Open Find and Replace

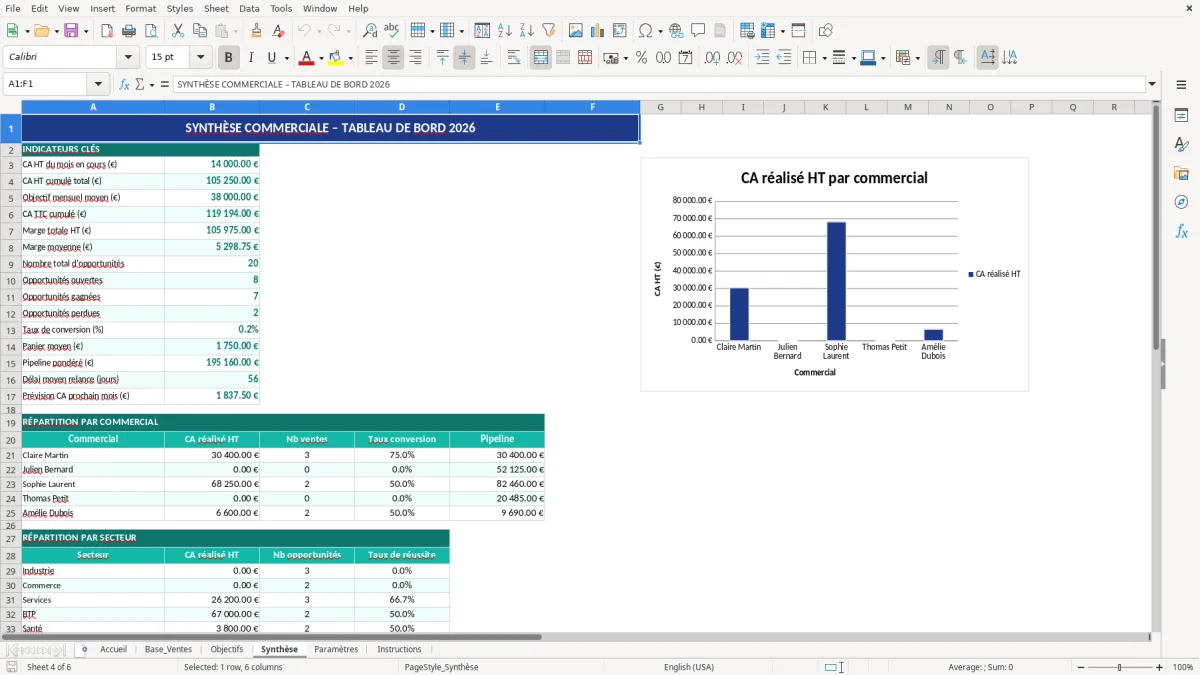point(370,31)
